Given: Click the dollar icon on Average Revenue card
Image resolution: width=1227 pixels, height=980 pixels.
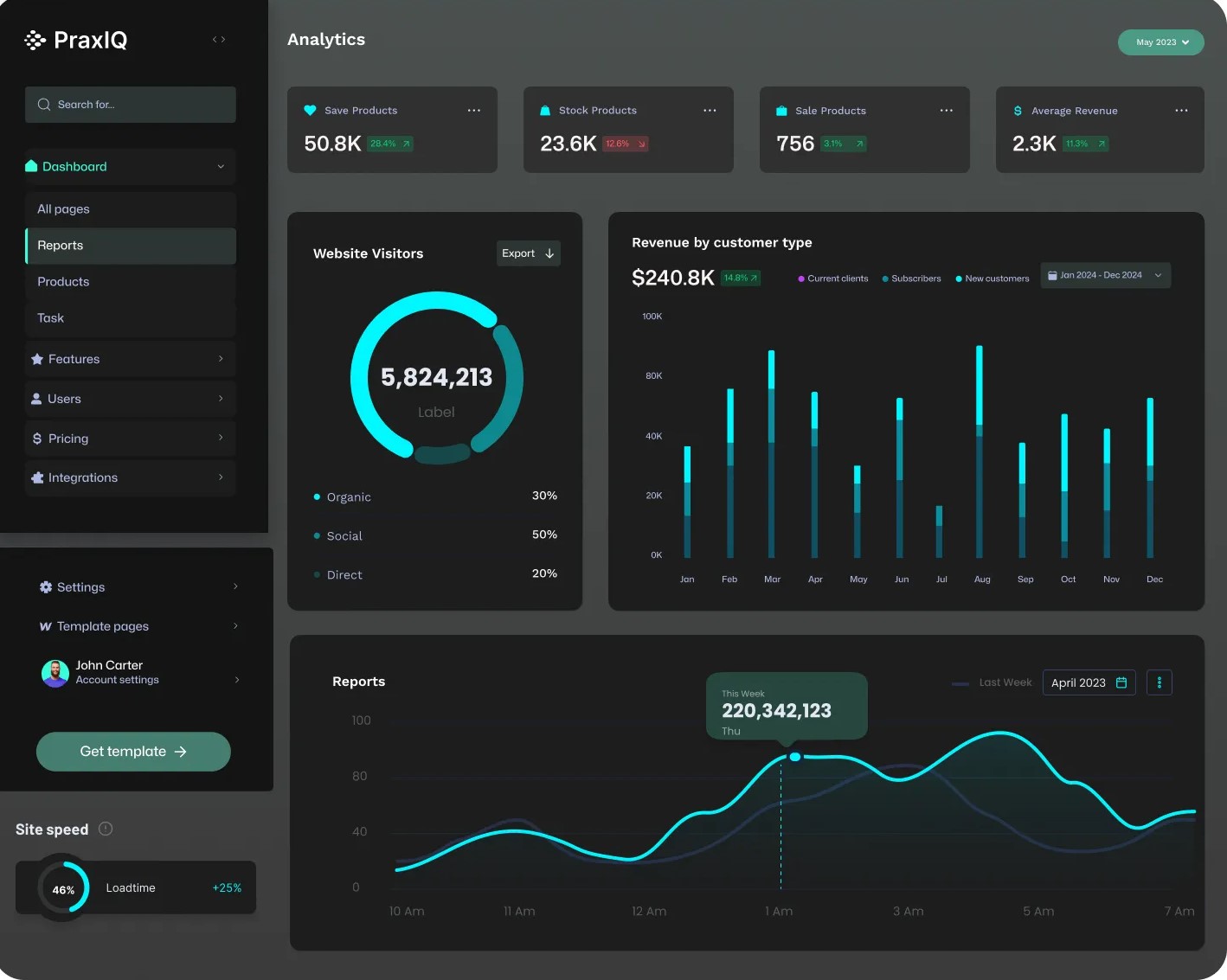Looking at the screenshot, I should (1017, 110).
